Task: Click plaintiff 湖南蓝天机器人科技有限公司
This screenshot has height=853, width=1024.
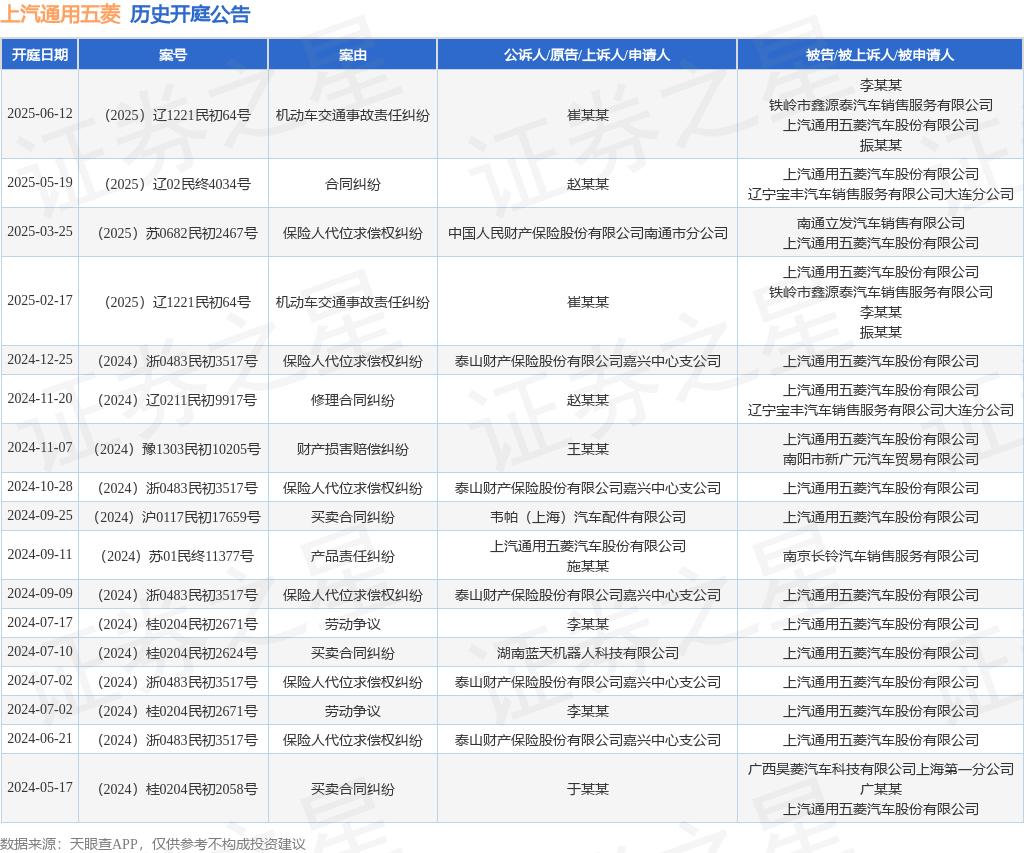Action: 588,653
